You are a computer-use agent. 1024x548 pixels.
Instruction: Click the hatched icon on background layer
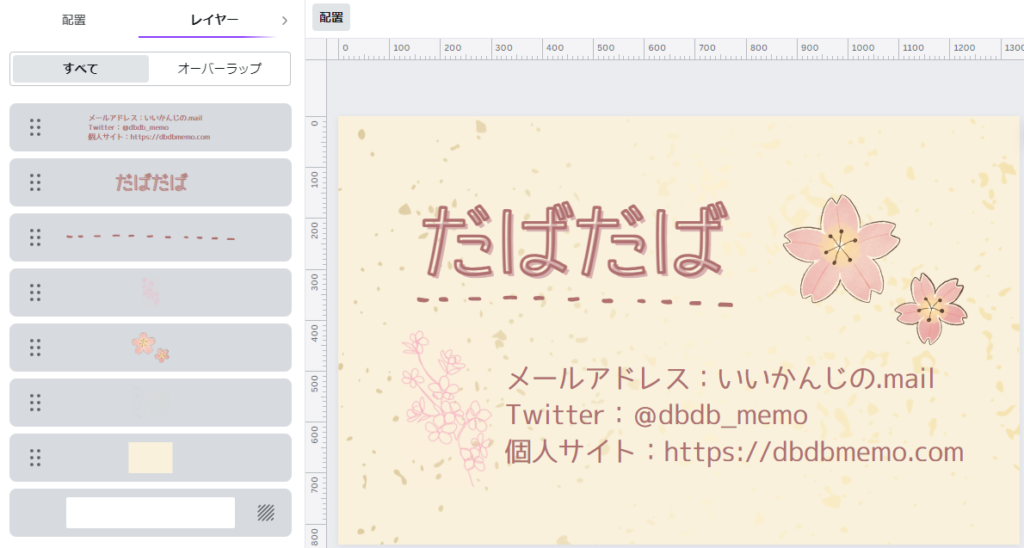(265, 513)
